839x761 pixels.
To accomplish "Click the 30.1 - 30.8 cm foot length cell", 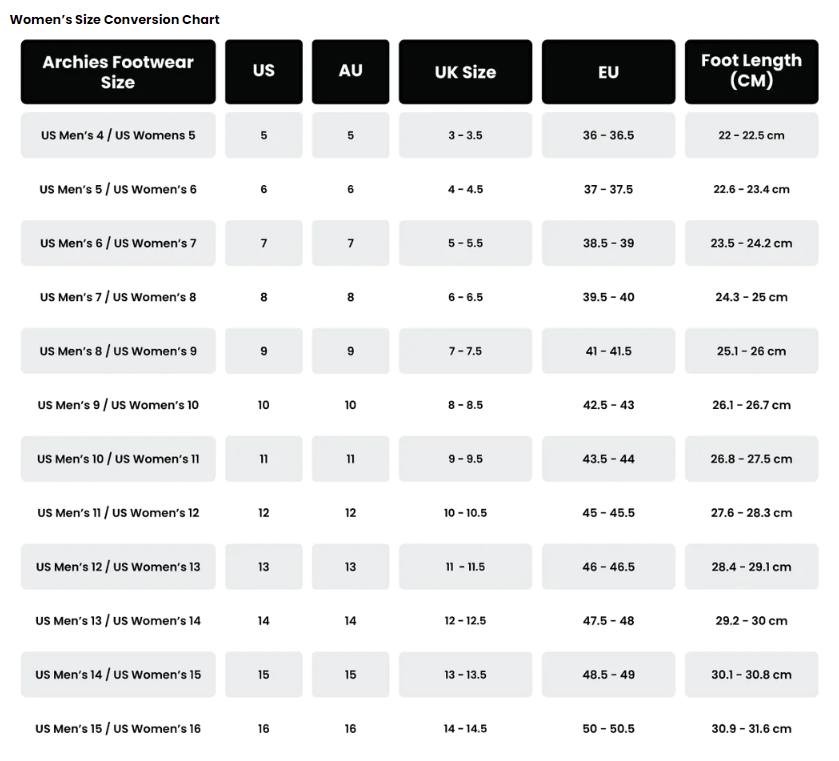I will pos(751,675).
